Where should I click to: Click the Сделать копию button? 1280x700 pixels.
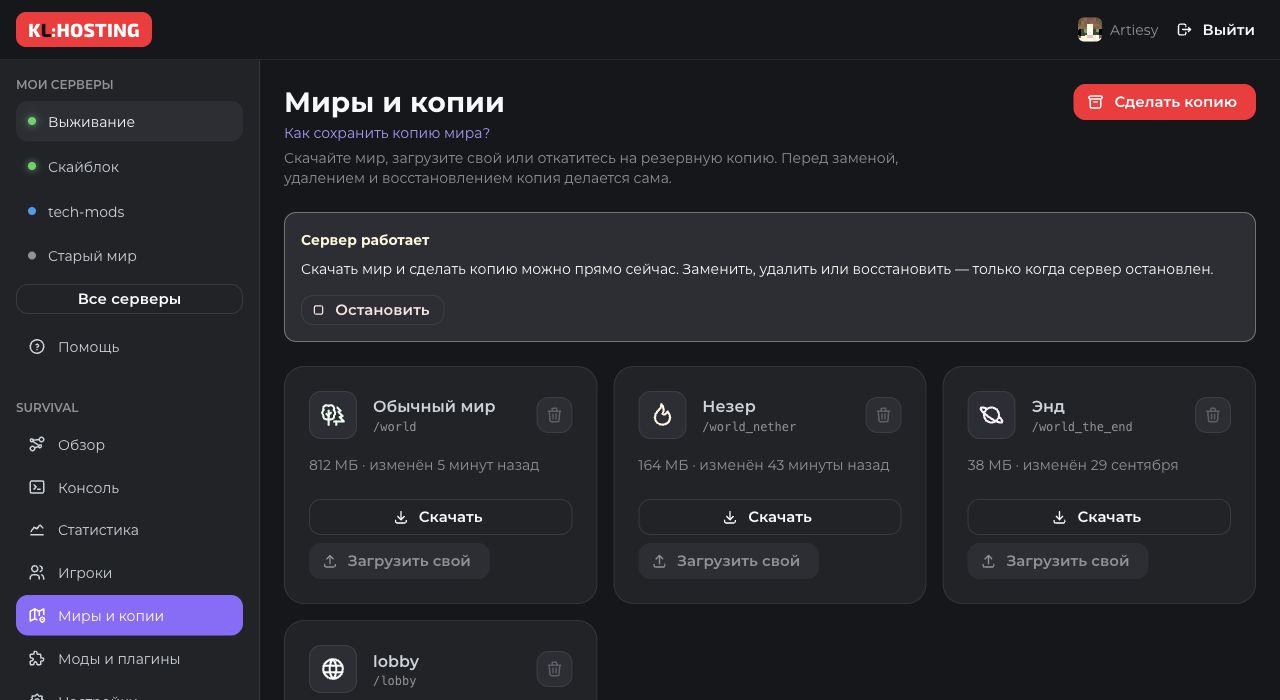(x=1164, y=102)
